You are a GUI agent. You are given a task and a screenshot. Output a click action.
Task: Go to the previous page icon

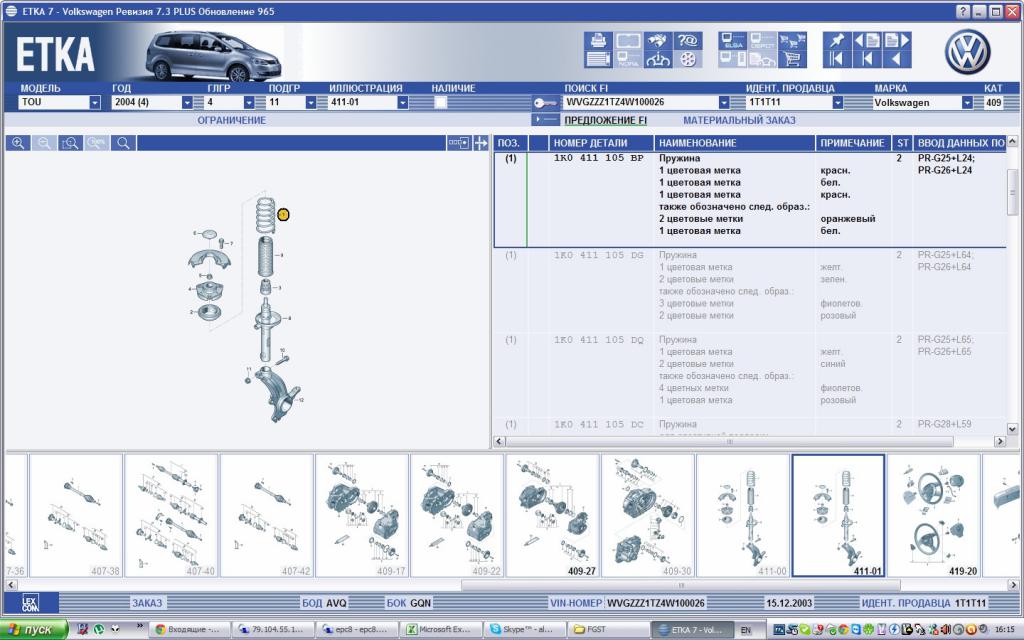(x=867, y=40)
